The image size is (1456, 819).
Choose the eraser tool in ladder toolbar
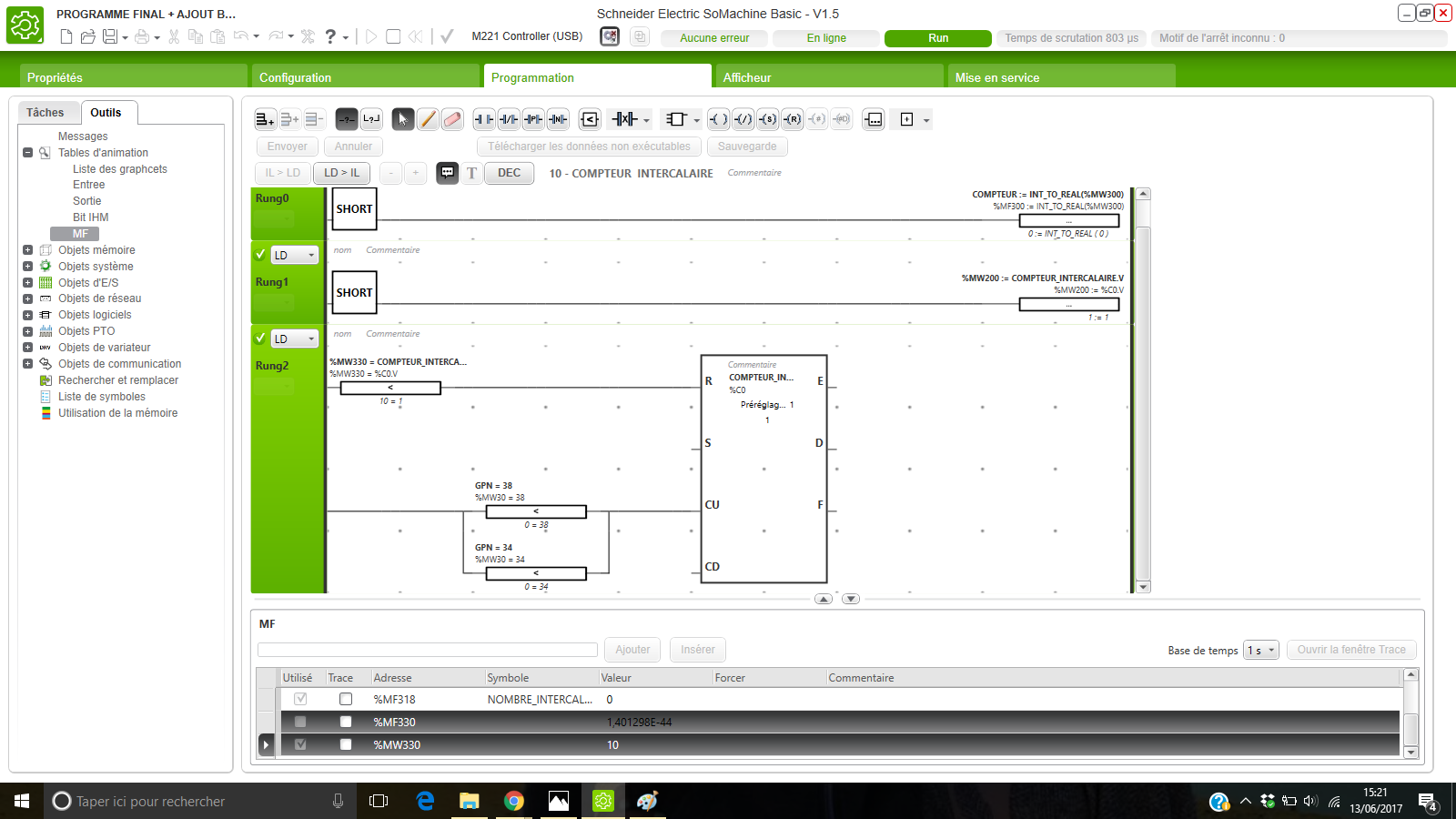[x=452, y=119]
